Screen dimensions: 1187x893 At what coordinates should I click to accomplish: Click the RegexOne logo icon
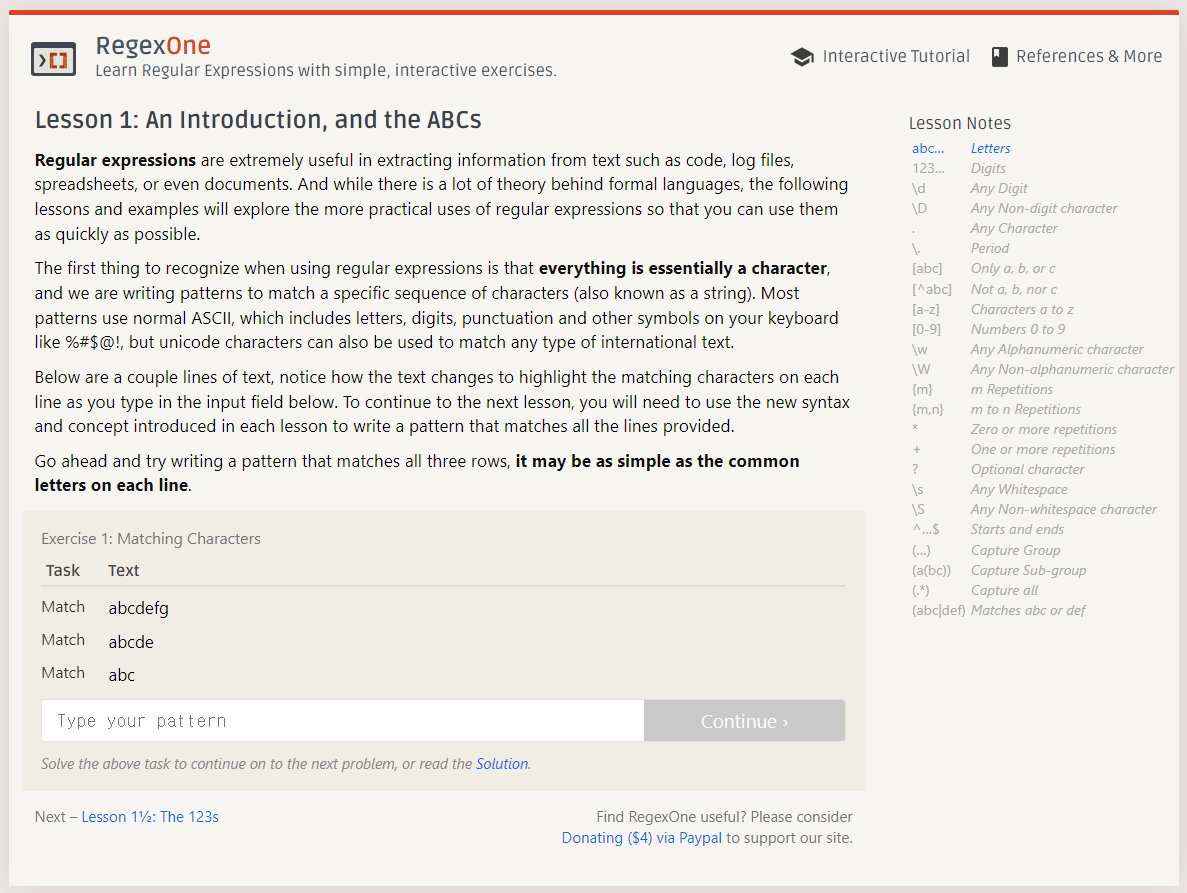point(54,59)
